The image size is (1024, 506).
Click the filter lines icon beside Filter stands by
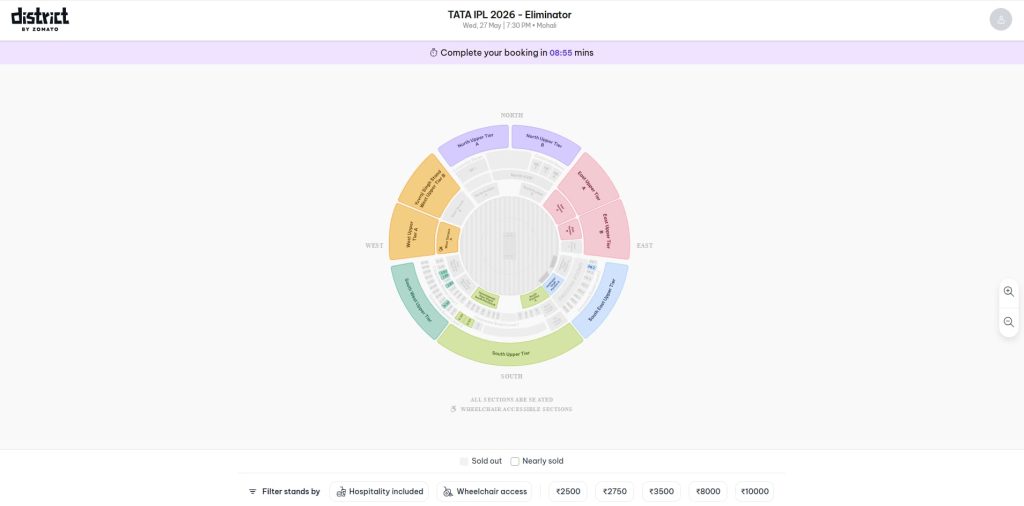point(253,492)
